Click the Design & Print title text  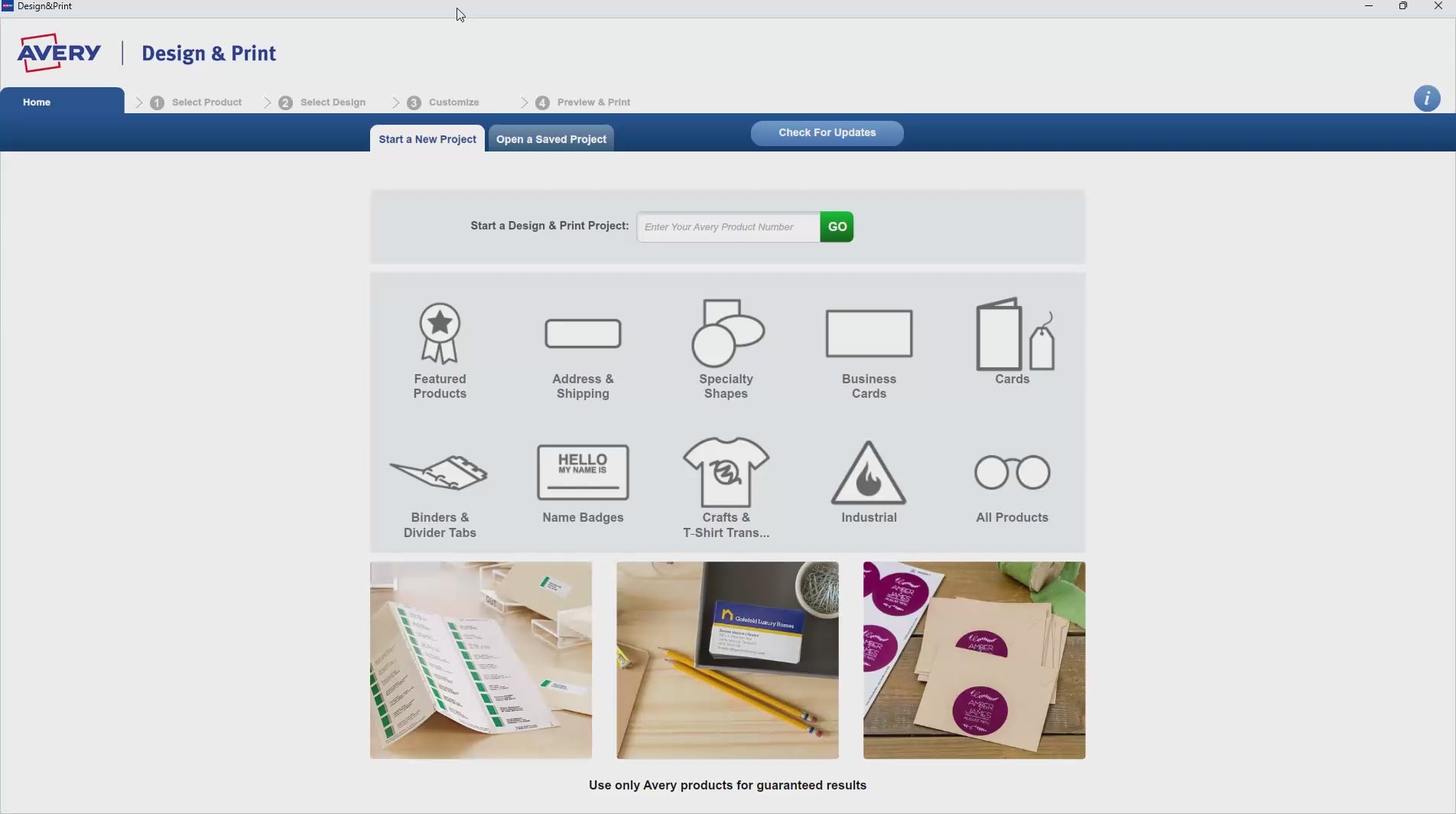209,53
